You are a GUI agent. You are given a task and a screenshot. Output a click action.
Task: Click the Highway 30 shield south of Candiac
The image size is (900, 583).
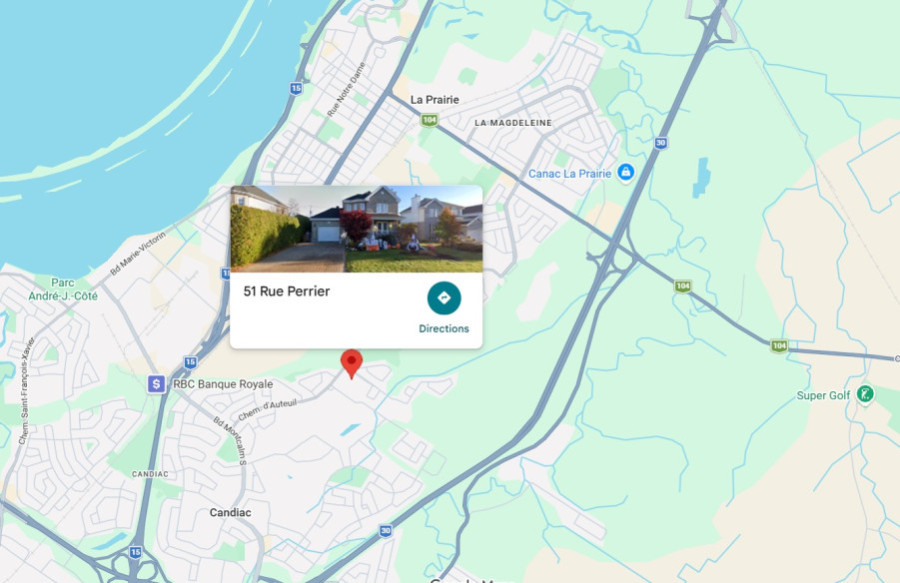[x=386, y=531]
